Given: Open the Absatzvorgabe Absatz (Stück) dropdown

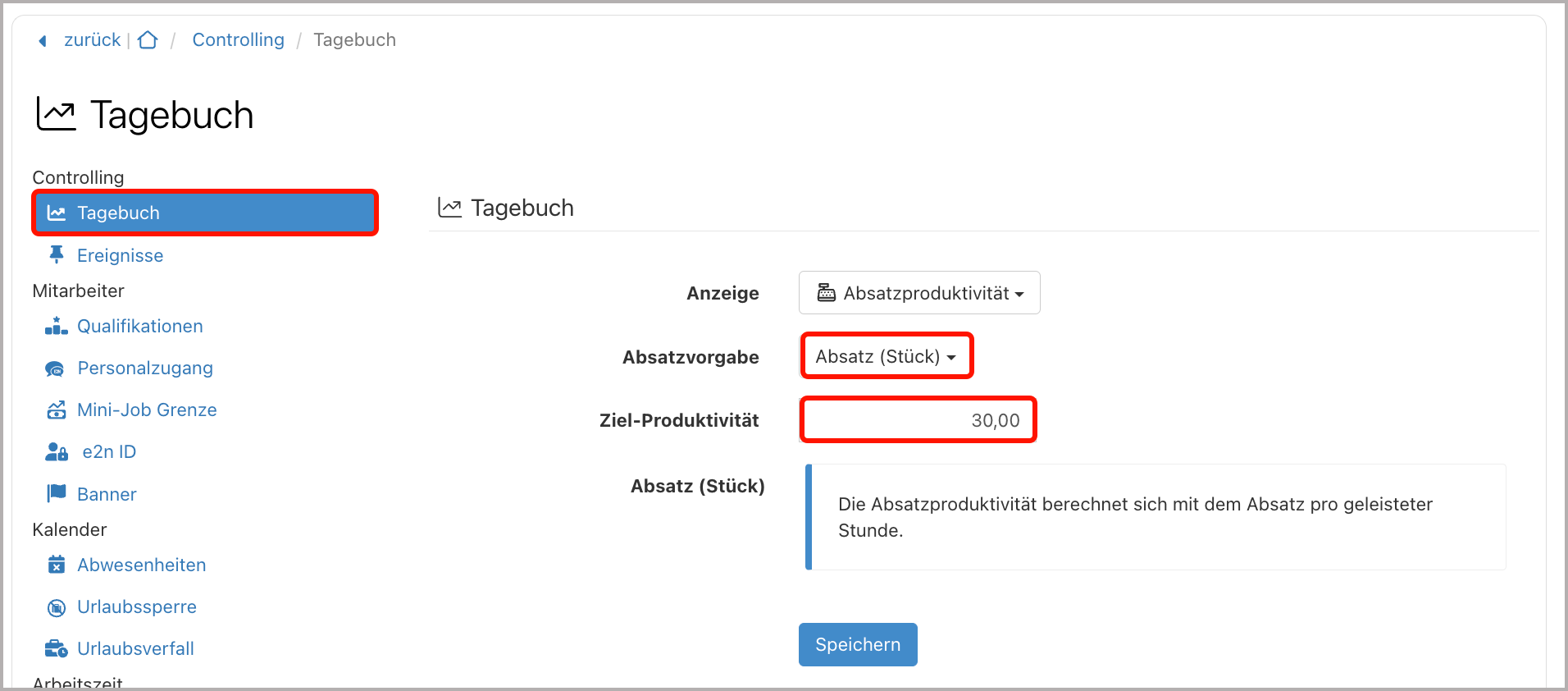Looking at the screenshot, I should point(886,356).
